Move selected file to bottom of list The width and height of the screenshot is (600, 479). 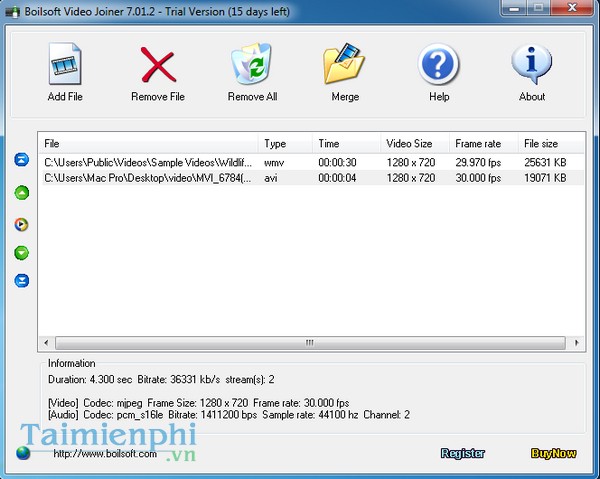[x=21, y=280]
